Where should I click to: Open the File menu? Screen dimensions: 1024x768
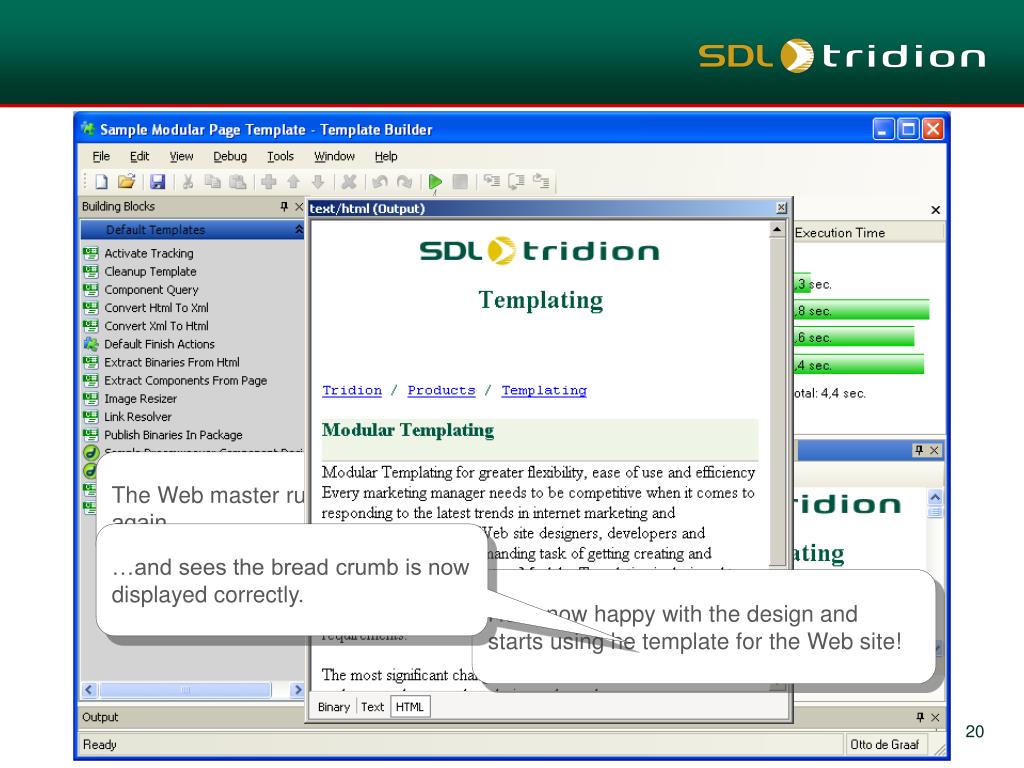tap(101, 156)
